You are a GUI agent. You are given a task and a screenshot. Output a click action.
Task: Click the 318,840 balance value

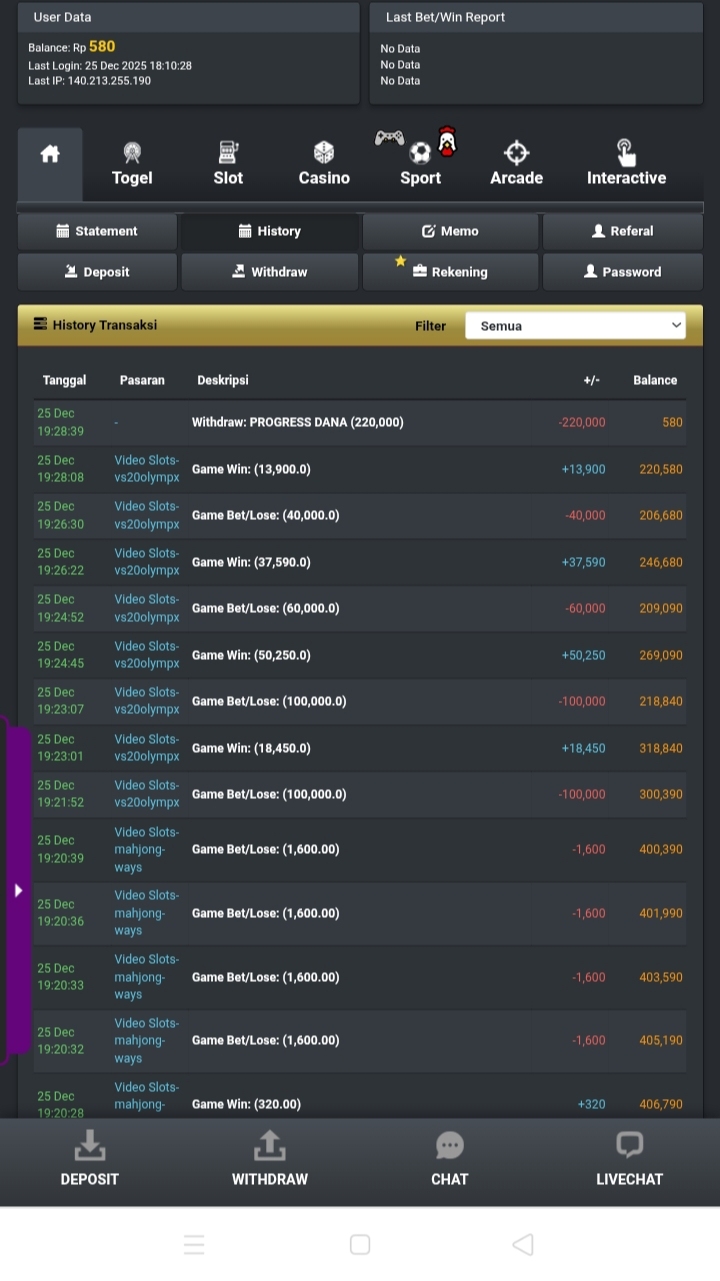[661, 748]
